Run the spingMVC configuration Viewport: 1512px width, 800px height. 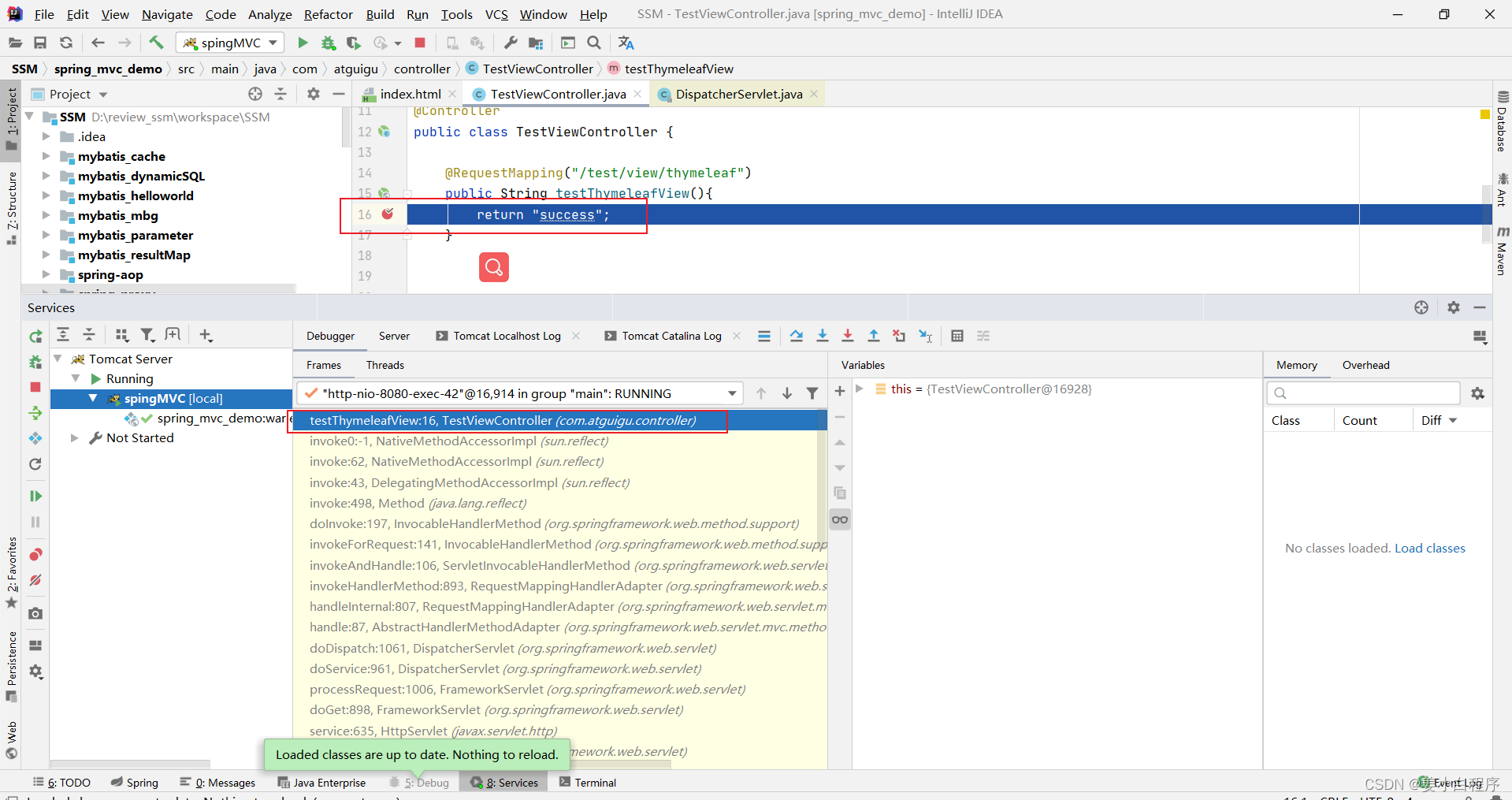tap(303, 43)
